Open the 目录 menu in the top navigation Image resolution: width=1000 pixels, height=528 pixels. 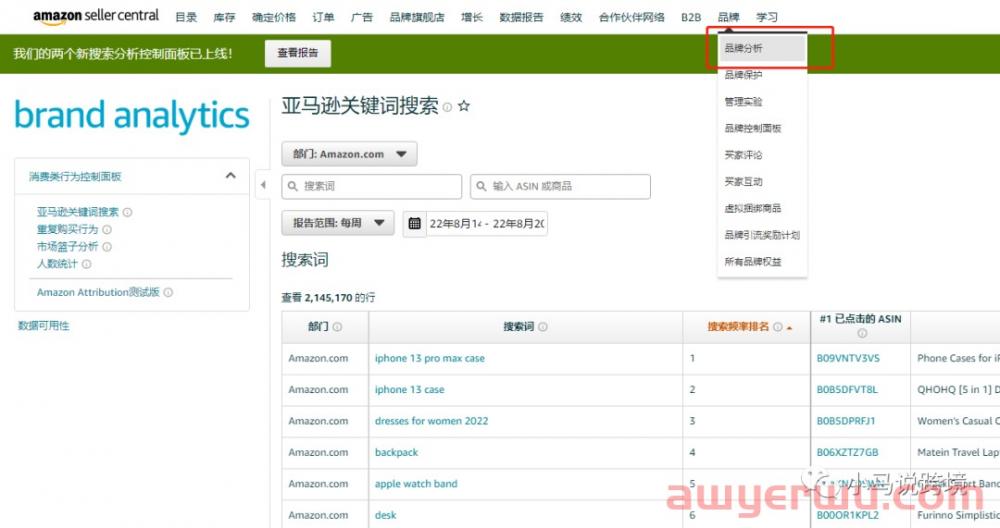pyautogui.click(x=186, y=17)
